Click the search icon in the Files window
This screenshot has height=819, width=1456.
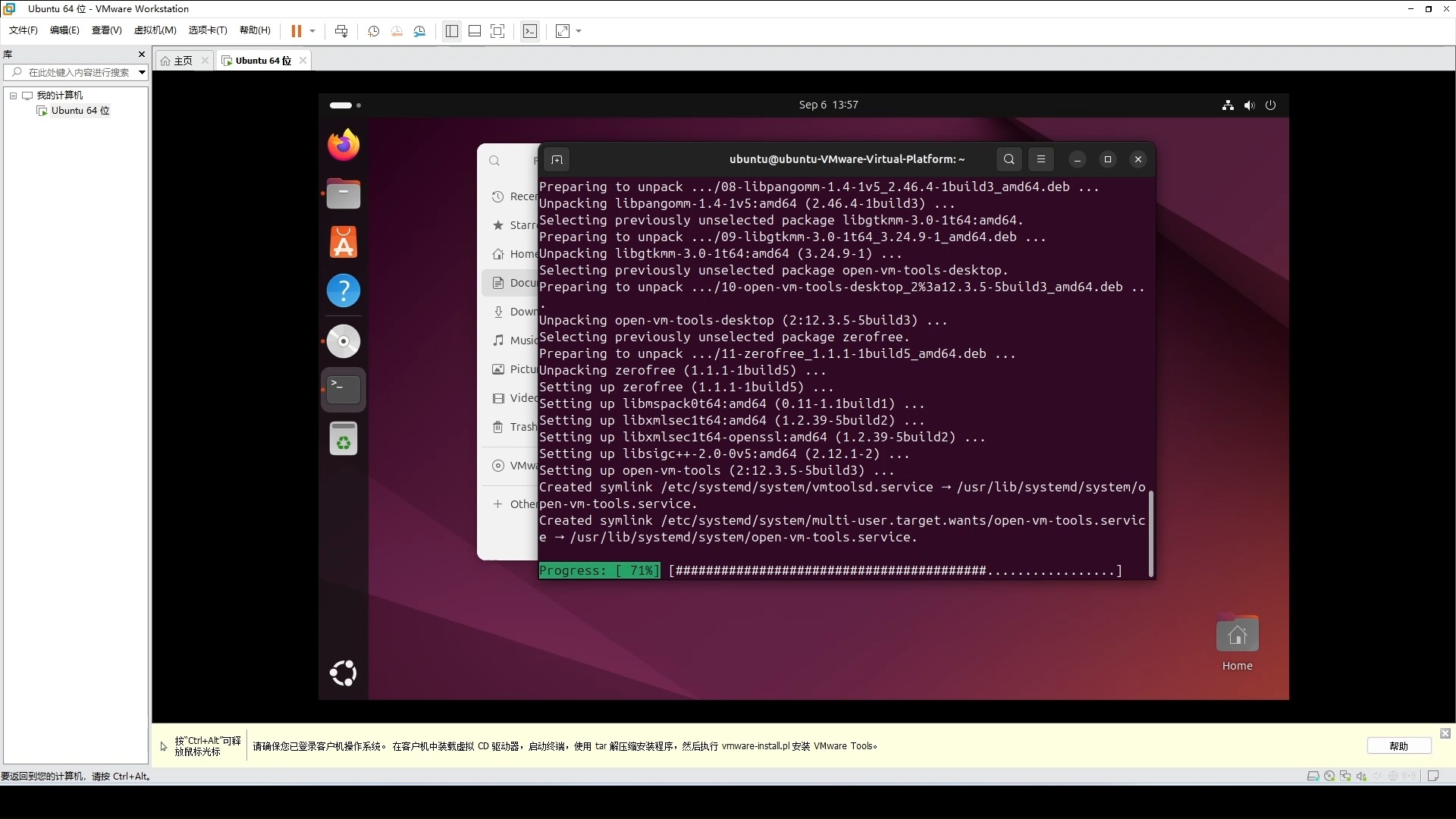coord(494,161)
